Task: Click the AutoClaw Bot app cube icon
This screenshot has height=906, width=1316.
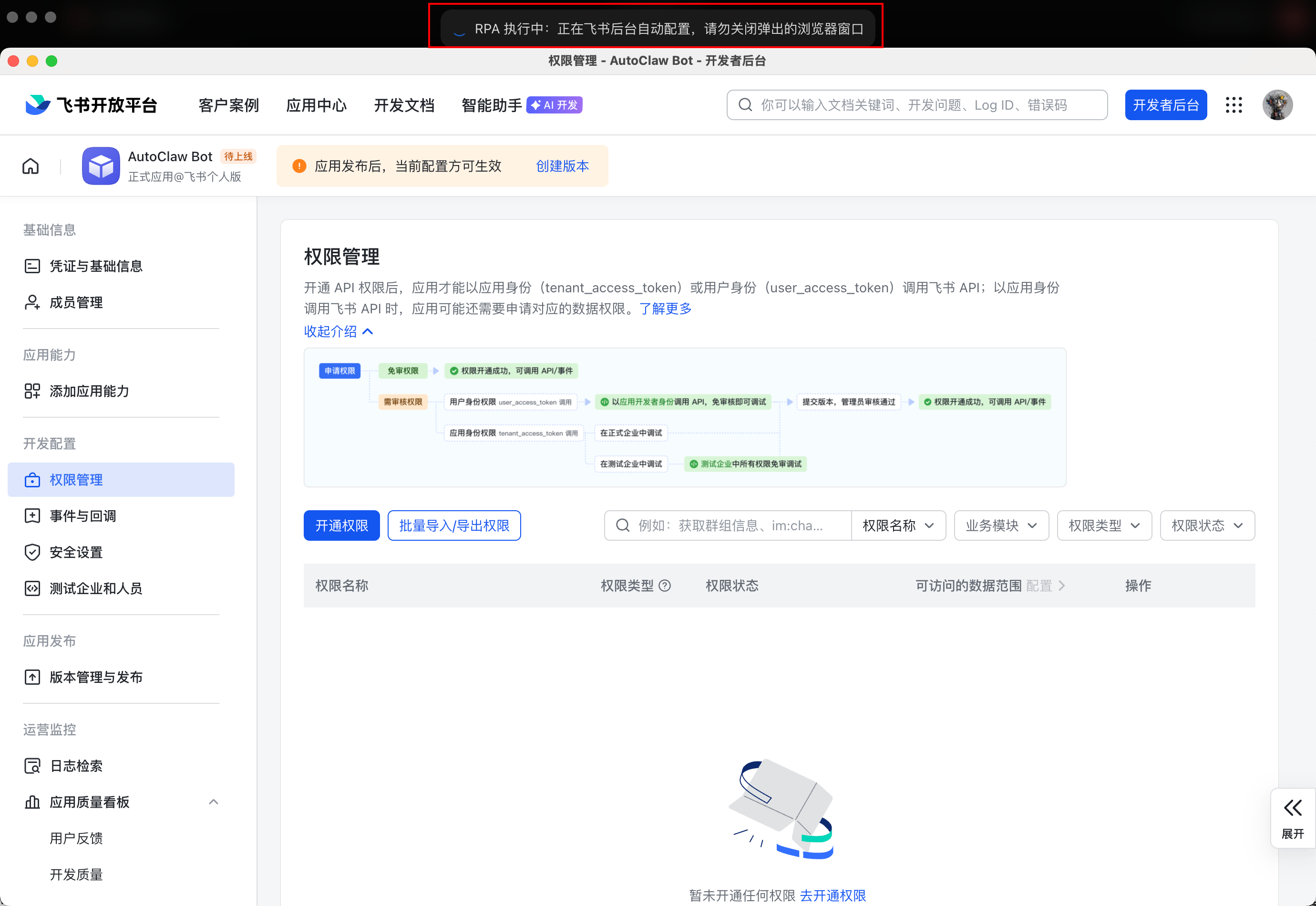Action: [x=101, y=166]
